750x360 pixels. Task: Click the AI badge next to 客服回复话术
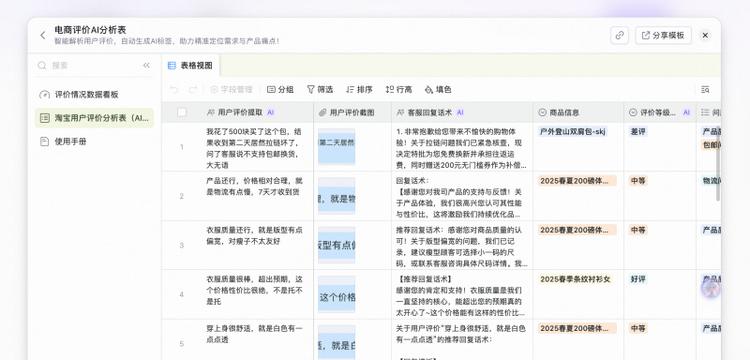(460, 112)
